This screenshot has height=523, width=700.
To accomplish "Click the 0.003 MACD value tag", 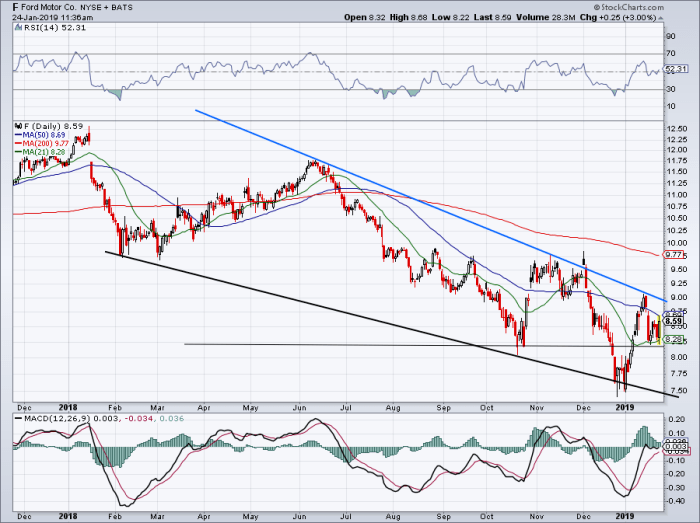I will click(675, 447).
